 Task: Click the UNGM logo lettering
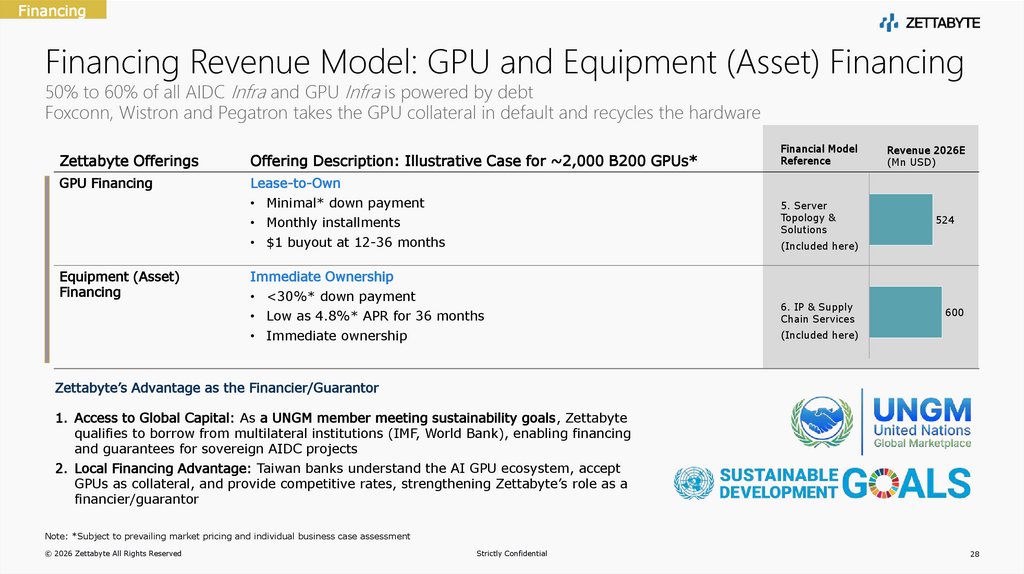pyautogui.click(x=922, y=409)
